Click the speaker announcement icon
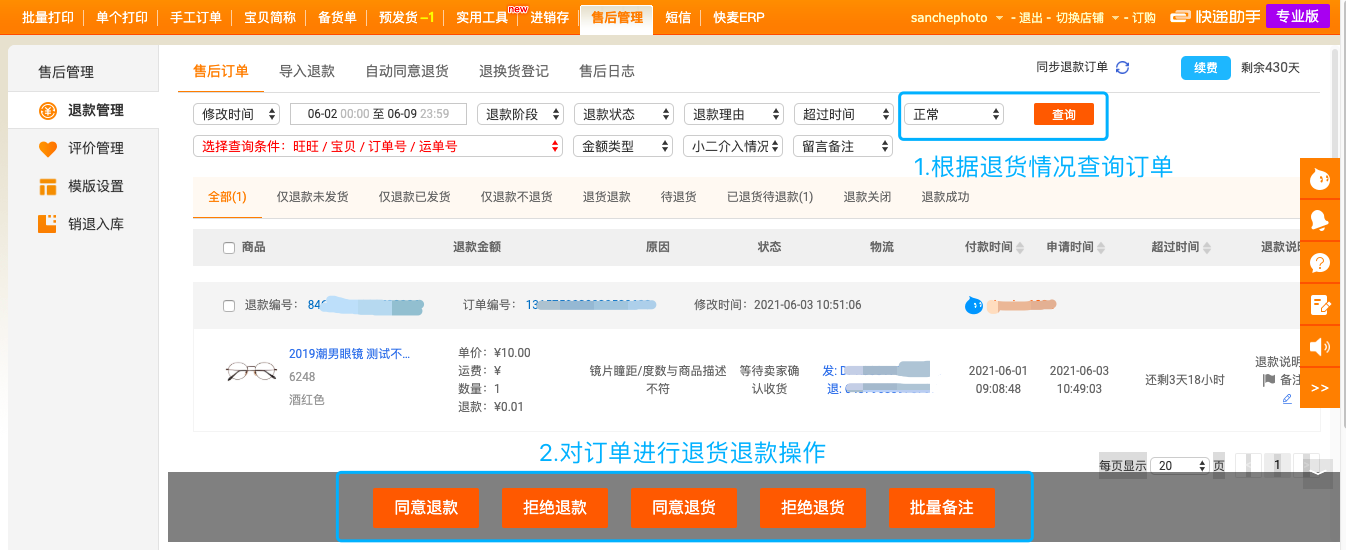 (1319, 347)
